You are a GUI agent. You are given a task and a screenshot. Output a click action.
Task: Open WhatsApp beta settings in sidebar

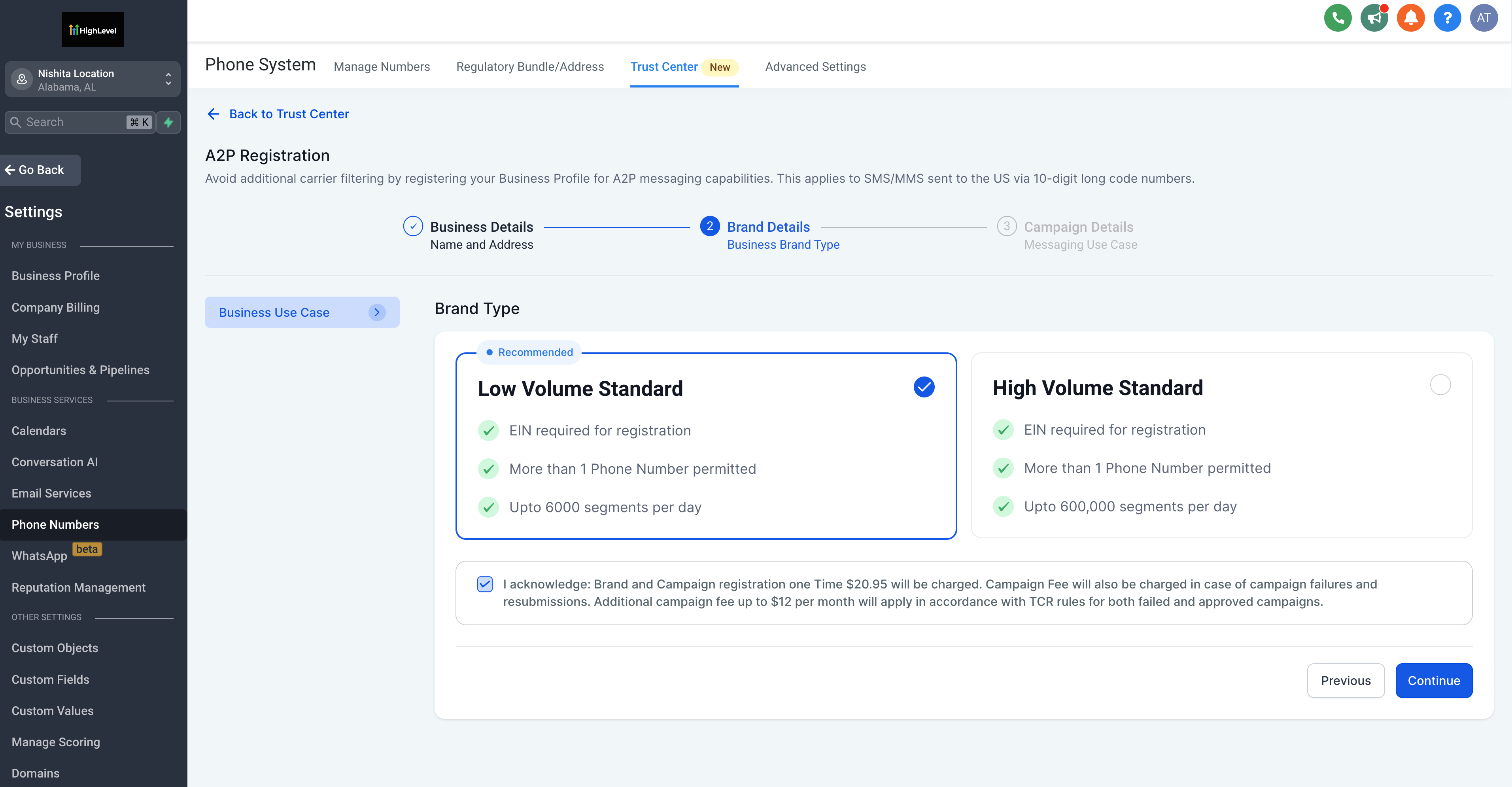point(39,556)
